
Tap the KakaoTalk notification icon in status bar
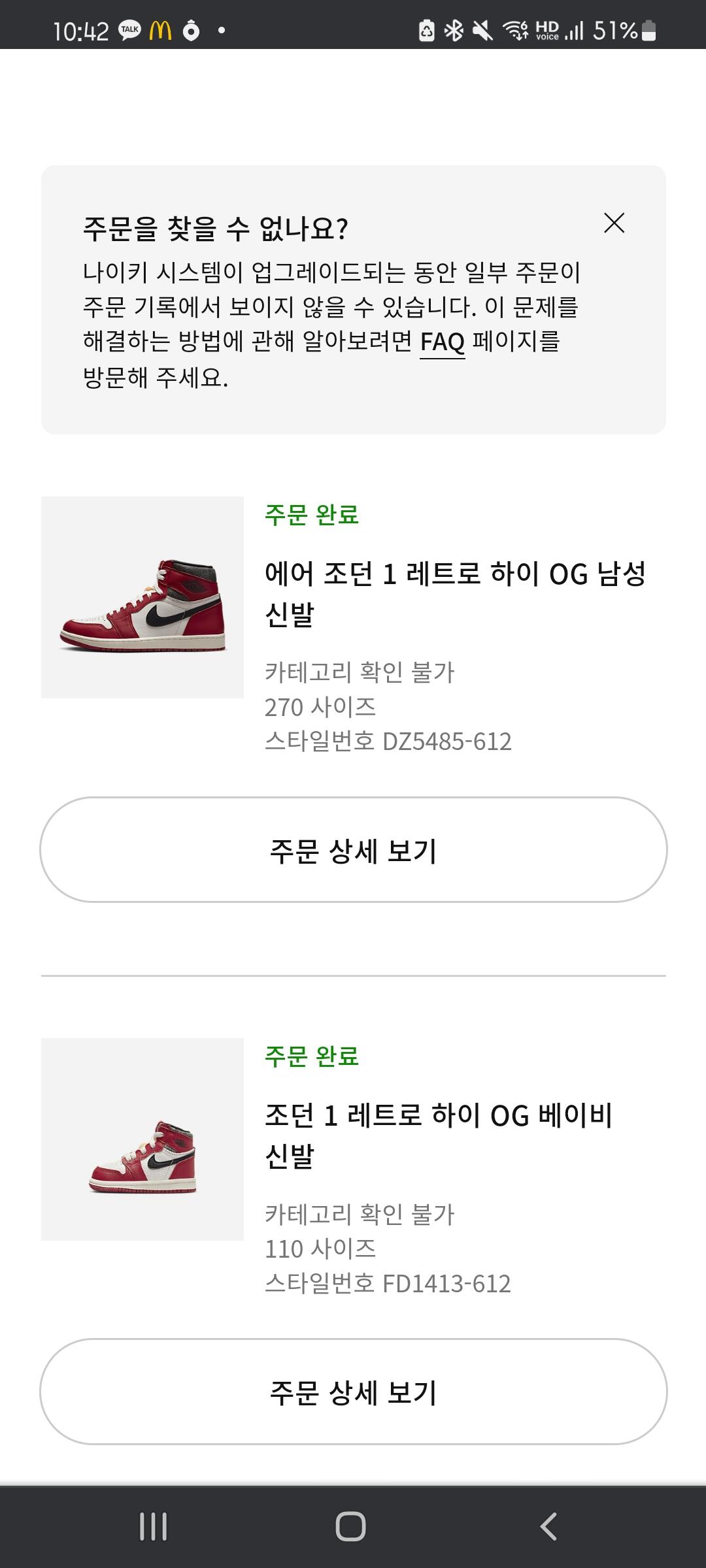point(129,30)
